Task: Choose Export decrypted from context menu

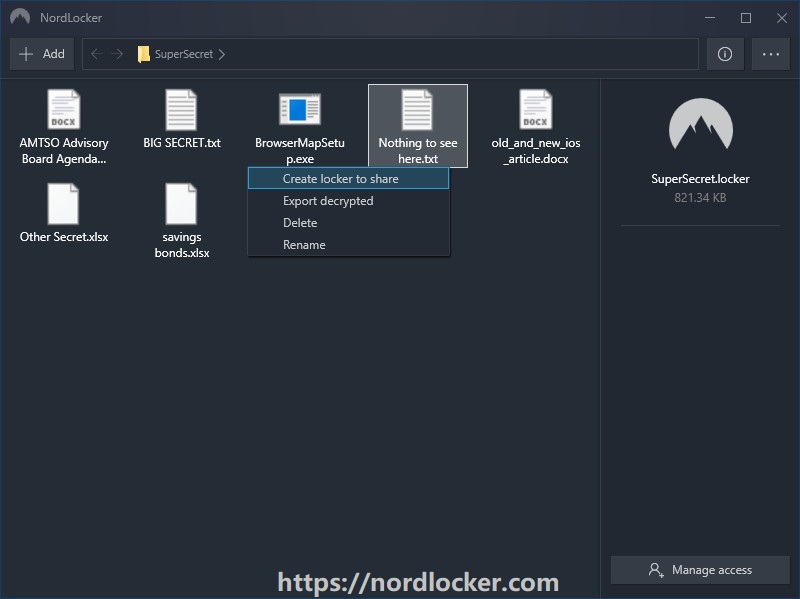Action: coord(348,201)
